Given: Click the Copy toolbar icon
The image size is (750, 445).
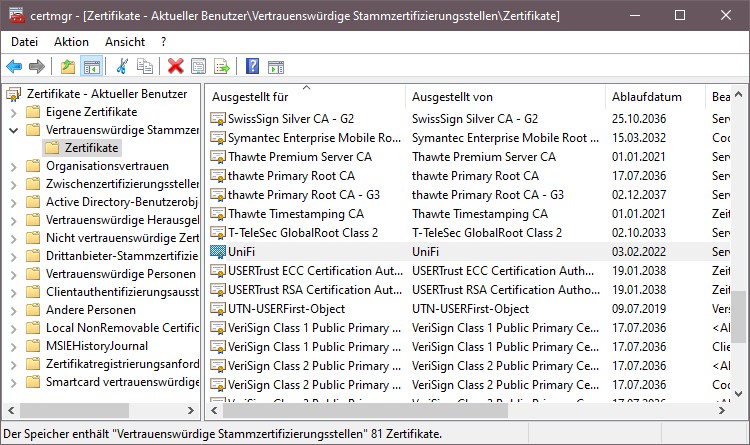Looking at the screenshot, I should tap(144, 66).
